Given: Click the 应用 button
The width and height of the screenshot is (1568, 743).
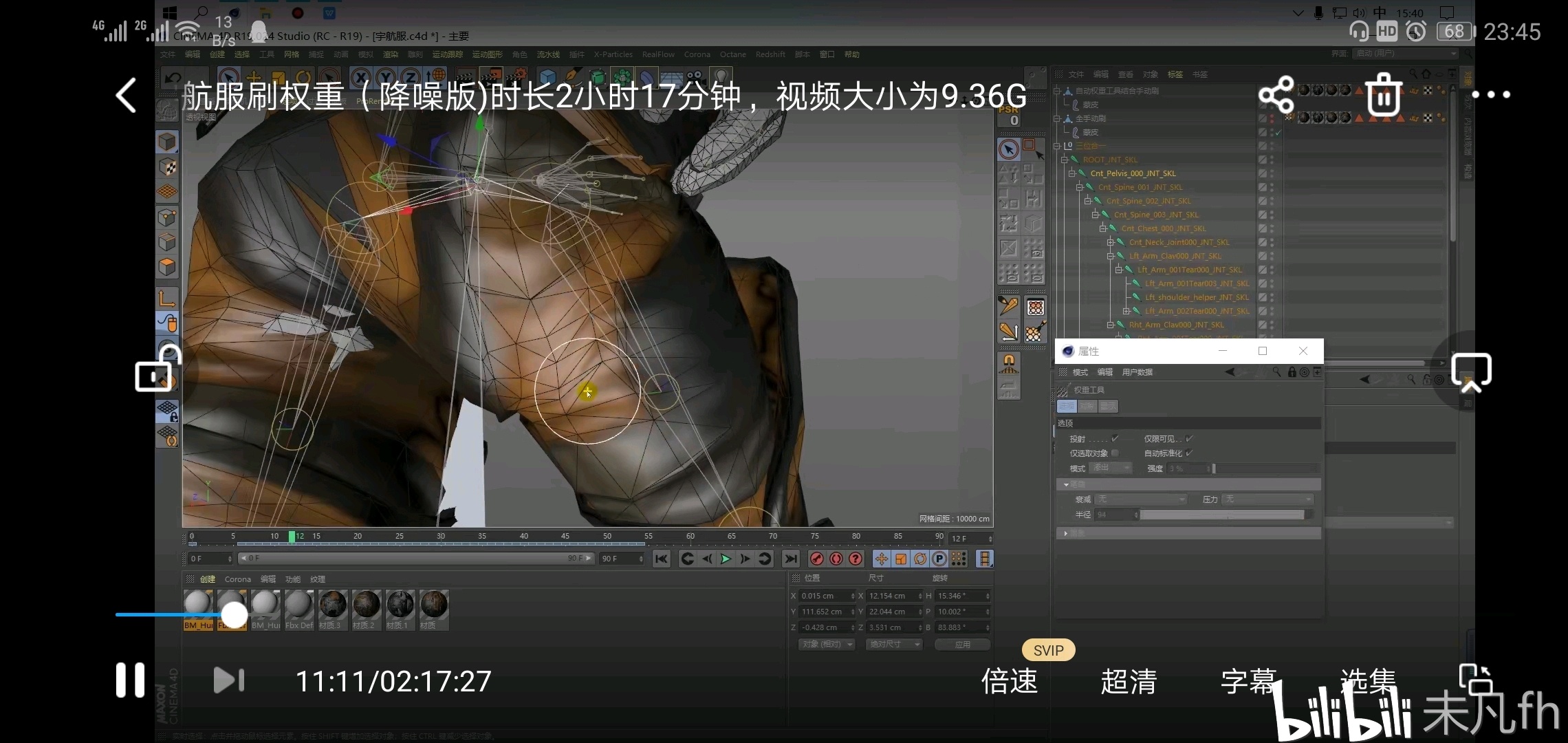Looking at the screenshot, I should pyautogui.click(x=962, y=644).
